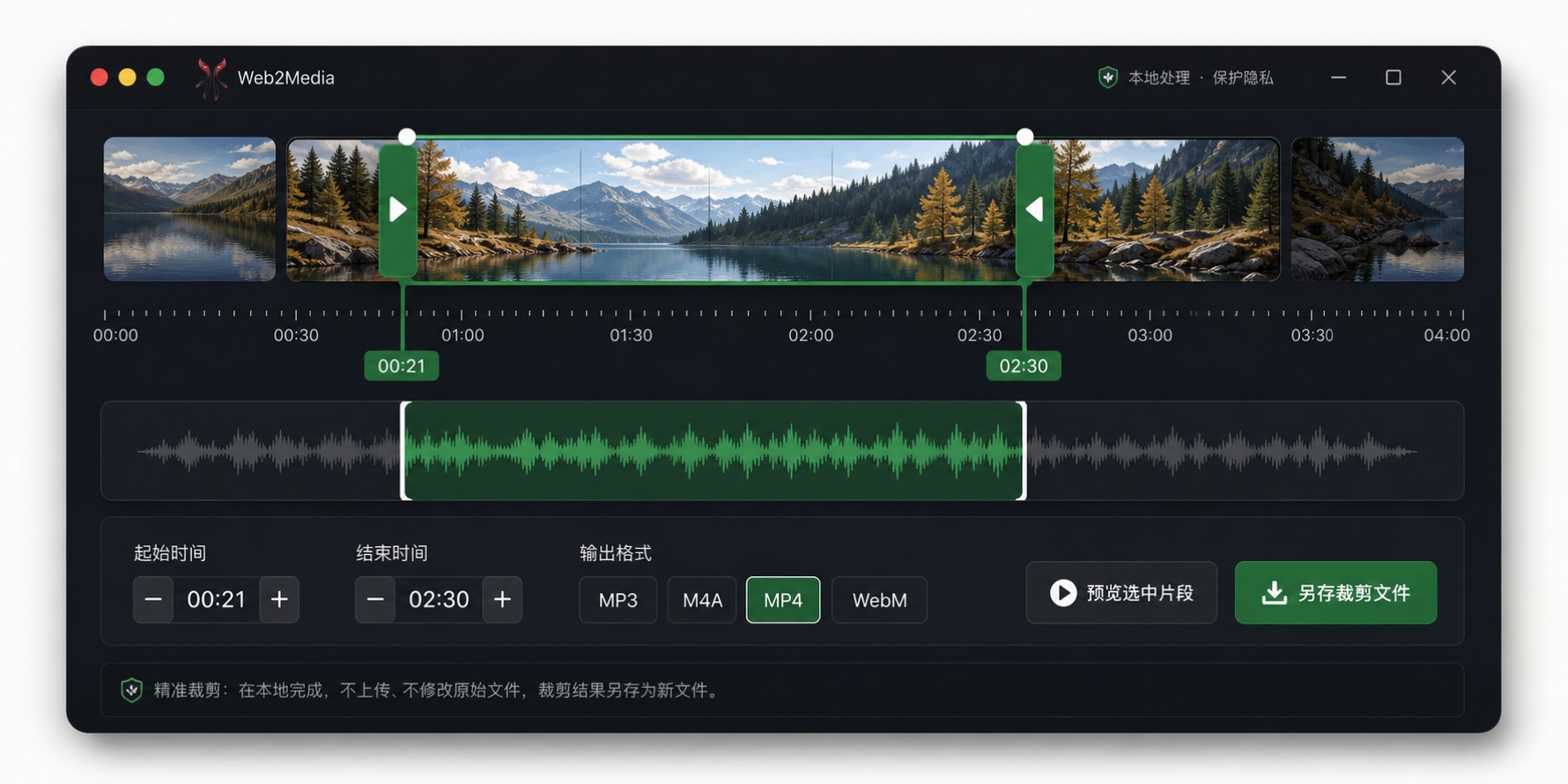Increase start time with plus button
1568x784 pixels.
pyautogui.click(x=279, y=600)
